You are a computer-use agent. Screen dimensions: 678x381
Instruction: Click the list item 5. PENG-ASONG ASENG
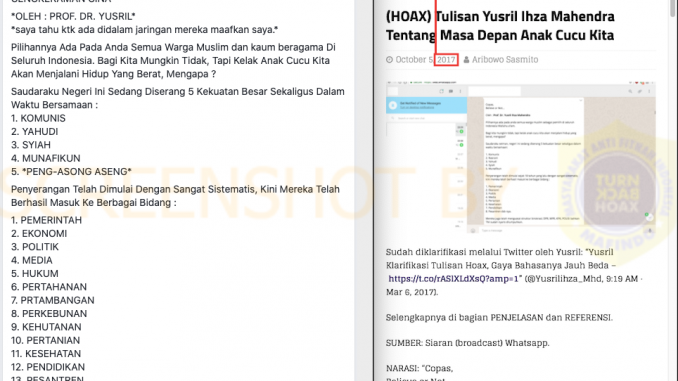71,172
